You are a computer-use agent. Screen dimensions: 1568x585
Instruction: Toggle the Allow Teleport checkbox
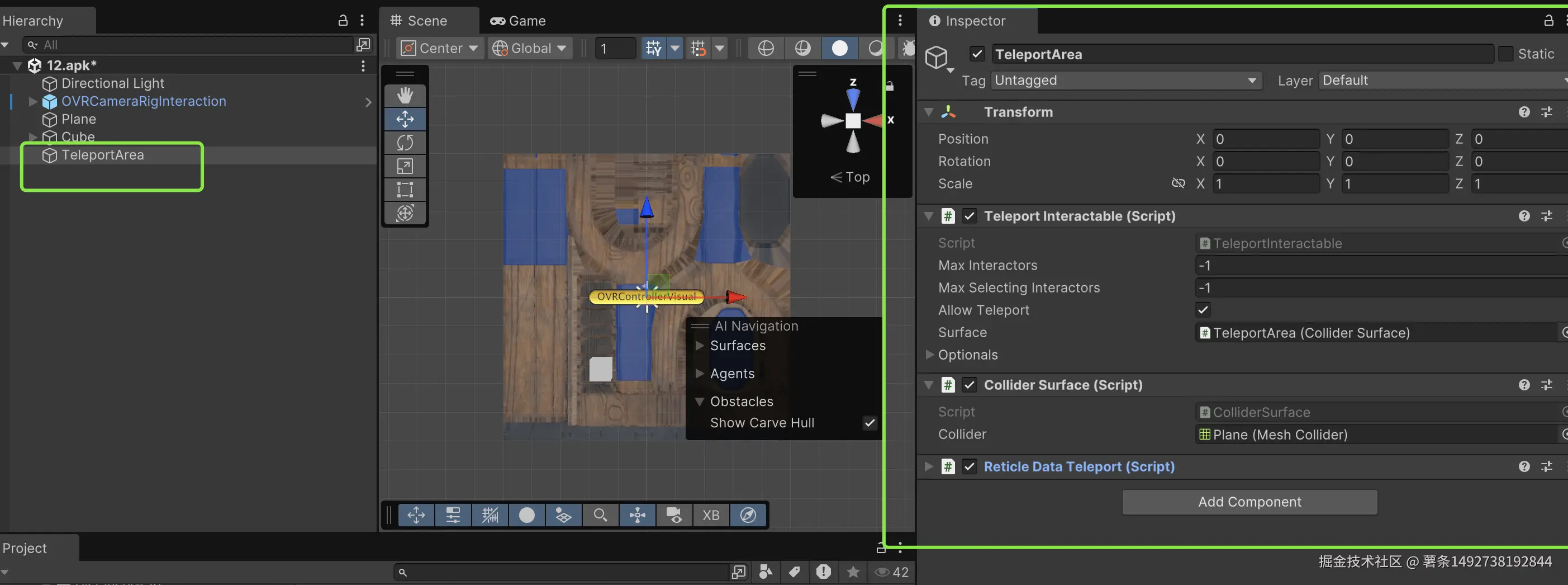click(x=1203, y=310)
